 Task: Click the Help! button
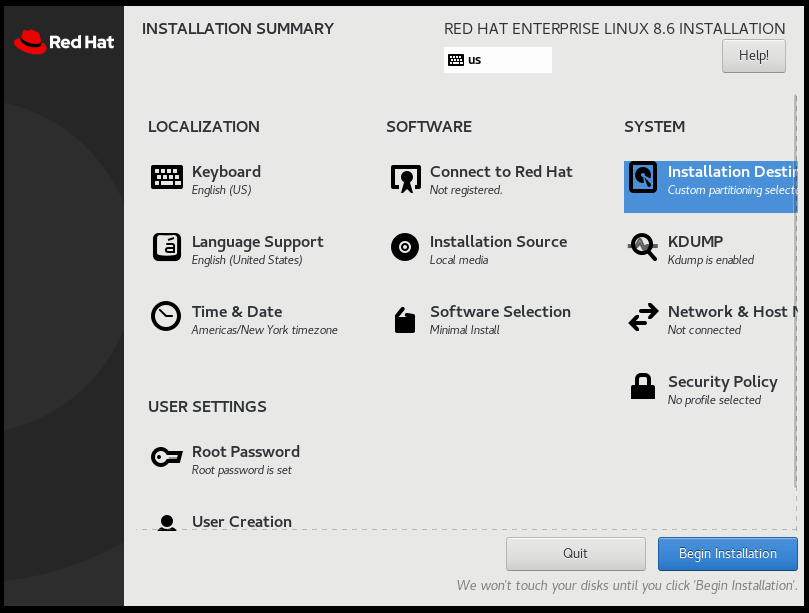pos(754,56)
